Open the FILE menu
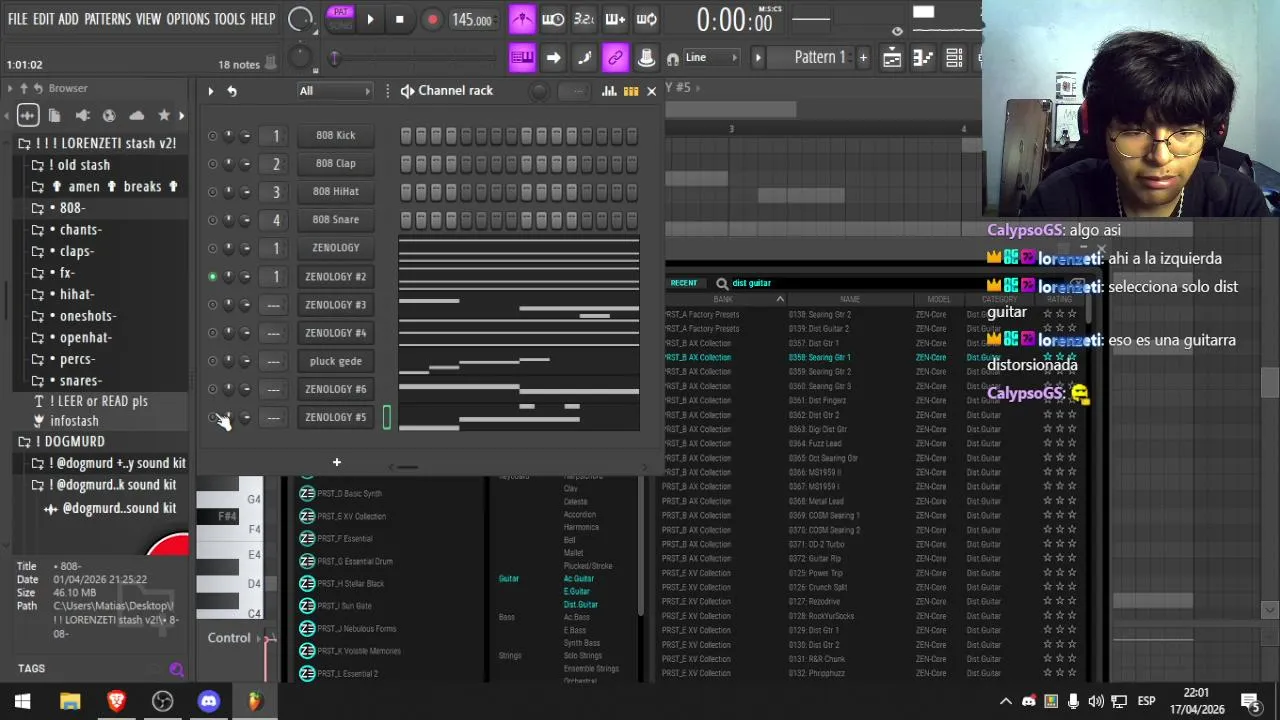 [18, 19]
